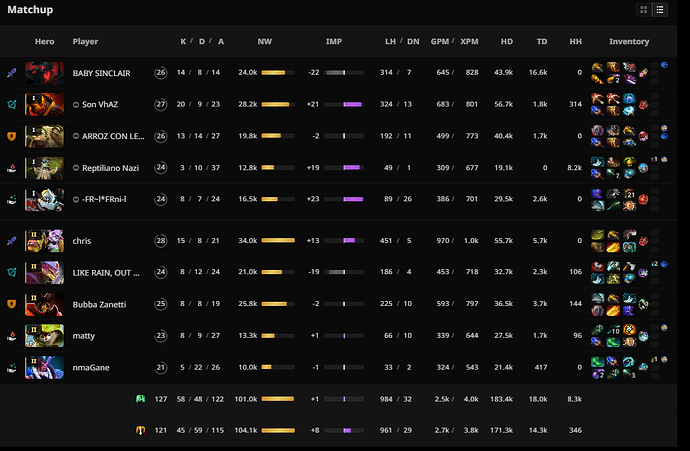Open chris player profile
The width and height of the screenshot is (690, 451).
point(82,241)
